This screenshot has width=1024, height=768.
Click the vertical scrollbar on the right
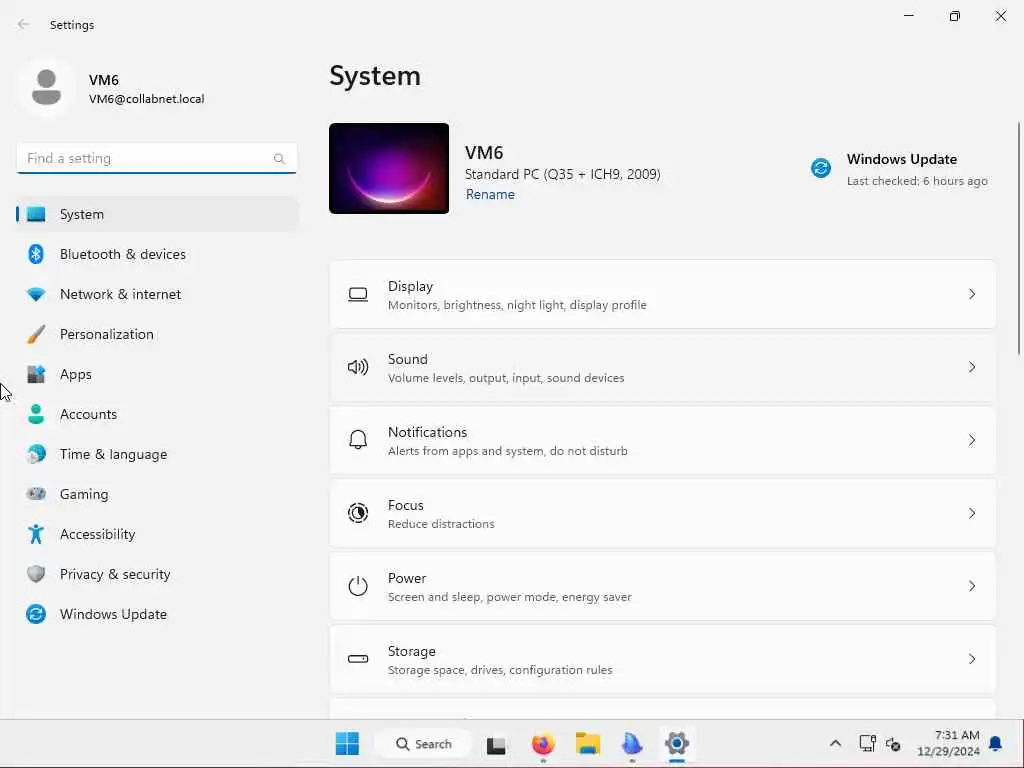1019,238
